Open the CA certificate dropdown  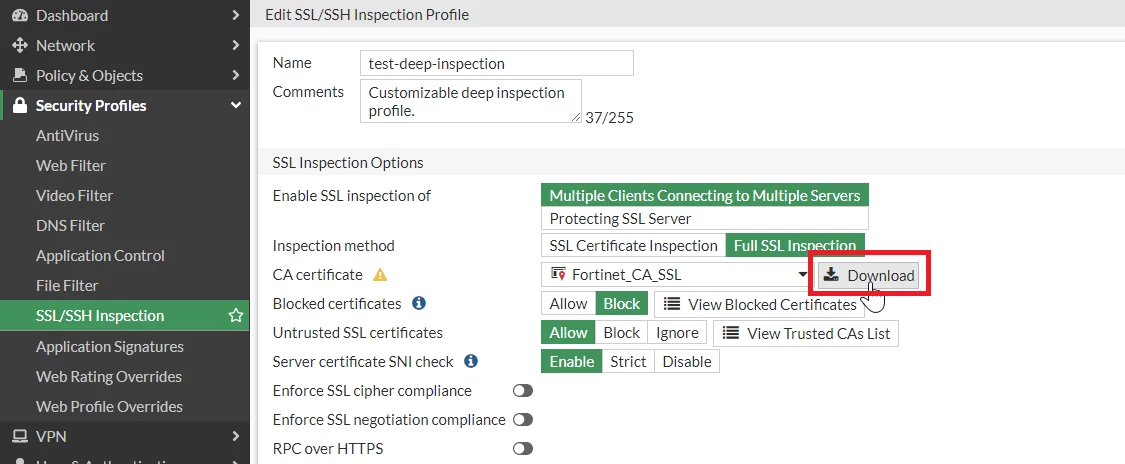click(802, 275)
